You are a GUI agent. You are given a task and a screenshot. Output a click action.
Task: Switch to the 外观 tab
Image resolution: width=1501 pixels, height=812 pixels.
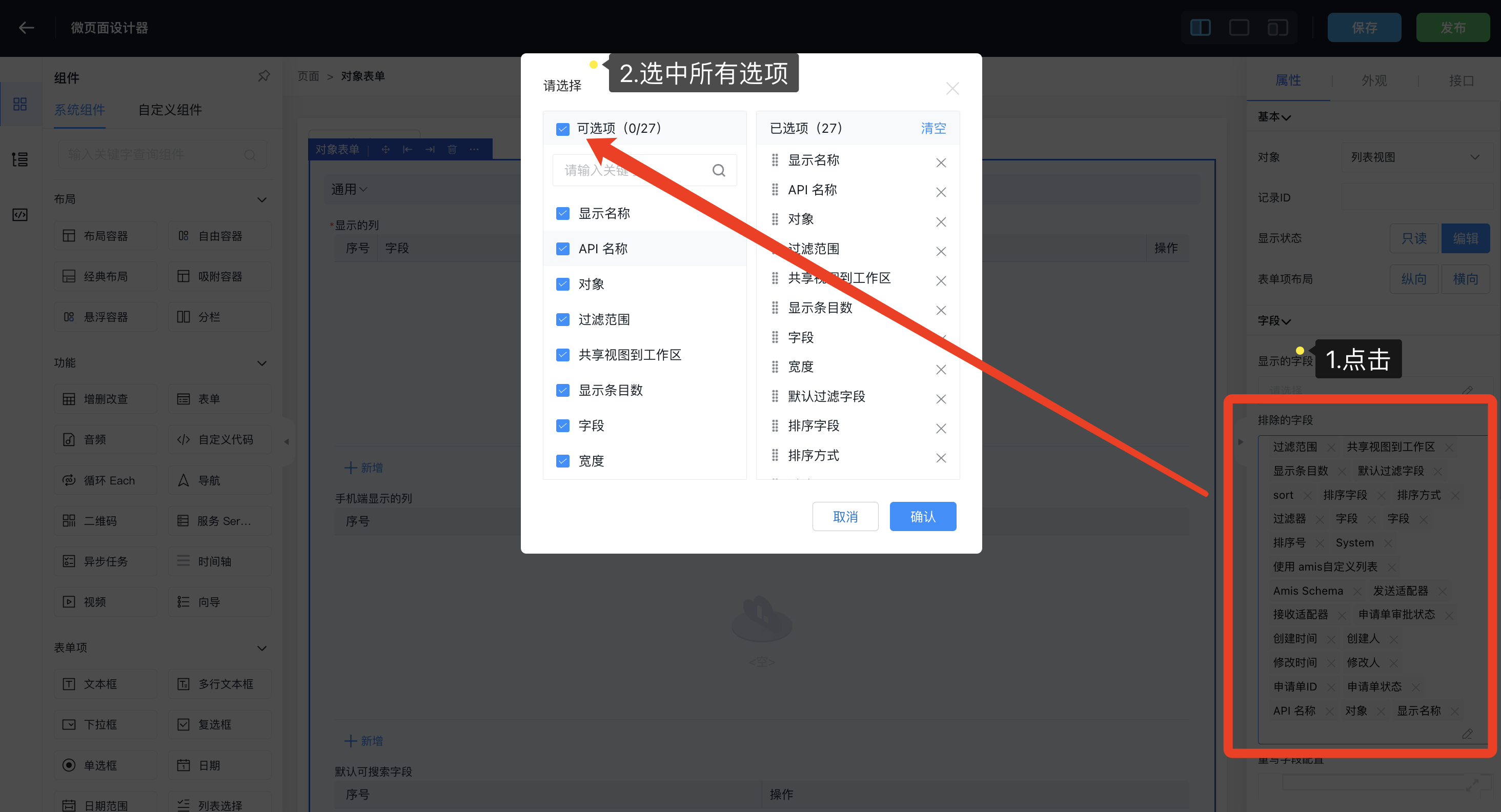pos(1374,80)
